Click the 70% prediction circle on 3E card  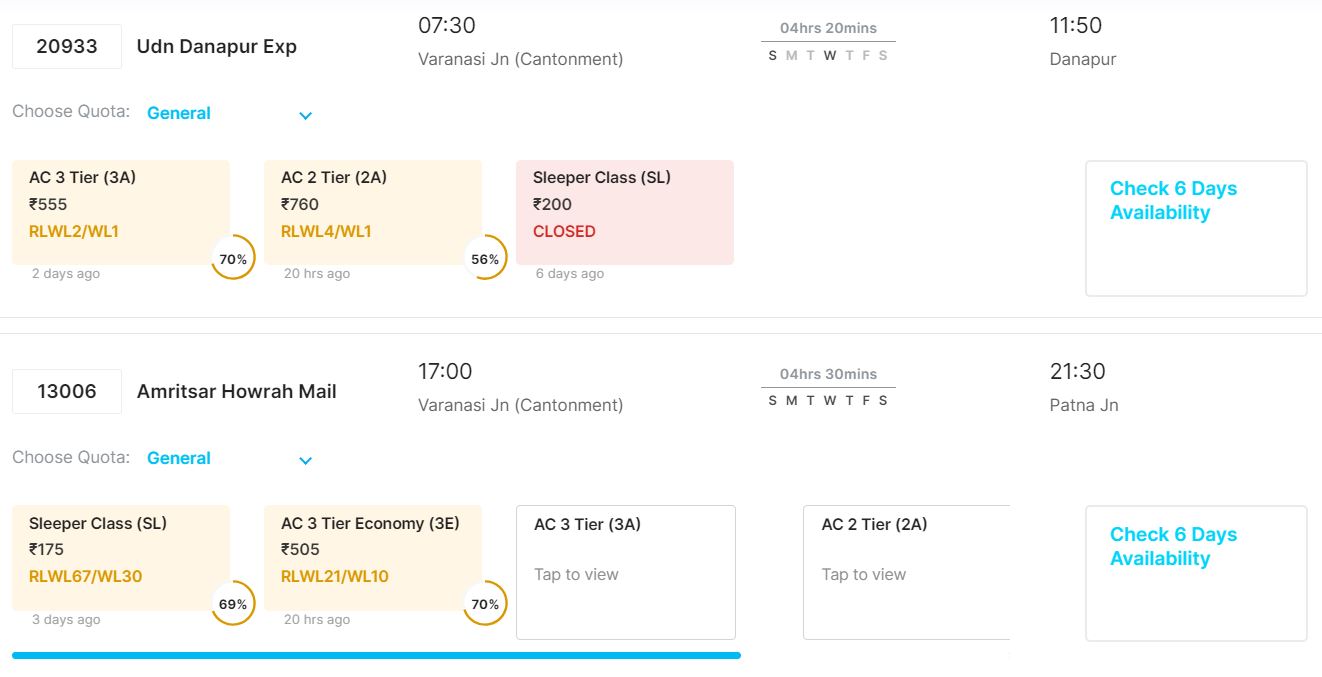coord(485,604)
